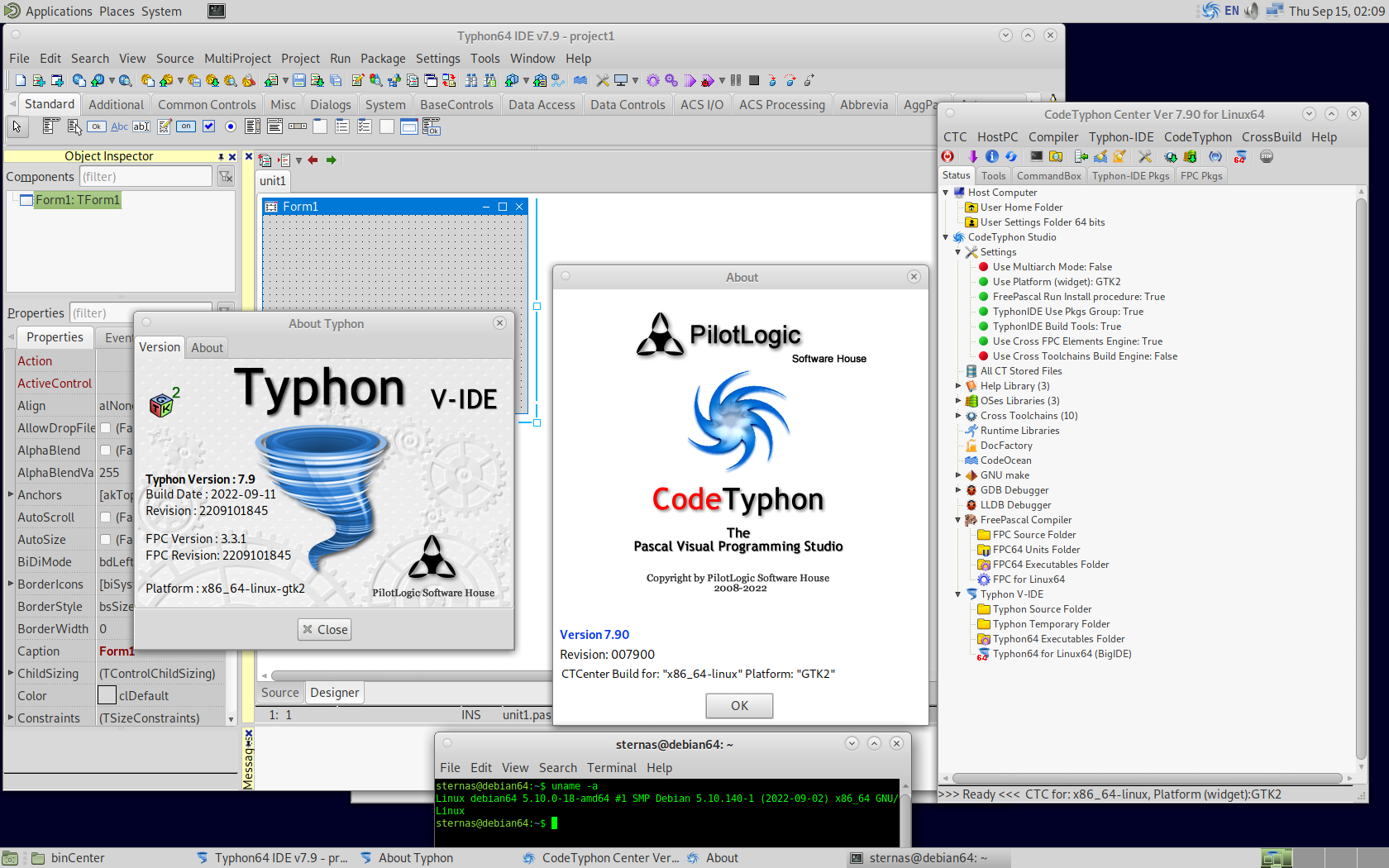The height and width of the screenshot is (868, 1389).
Task: Clear the Components filter with its button
Action: click(226, 177)
